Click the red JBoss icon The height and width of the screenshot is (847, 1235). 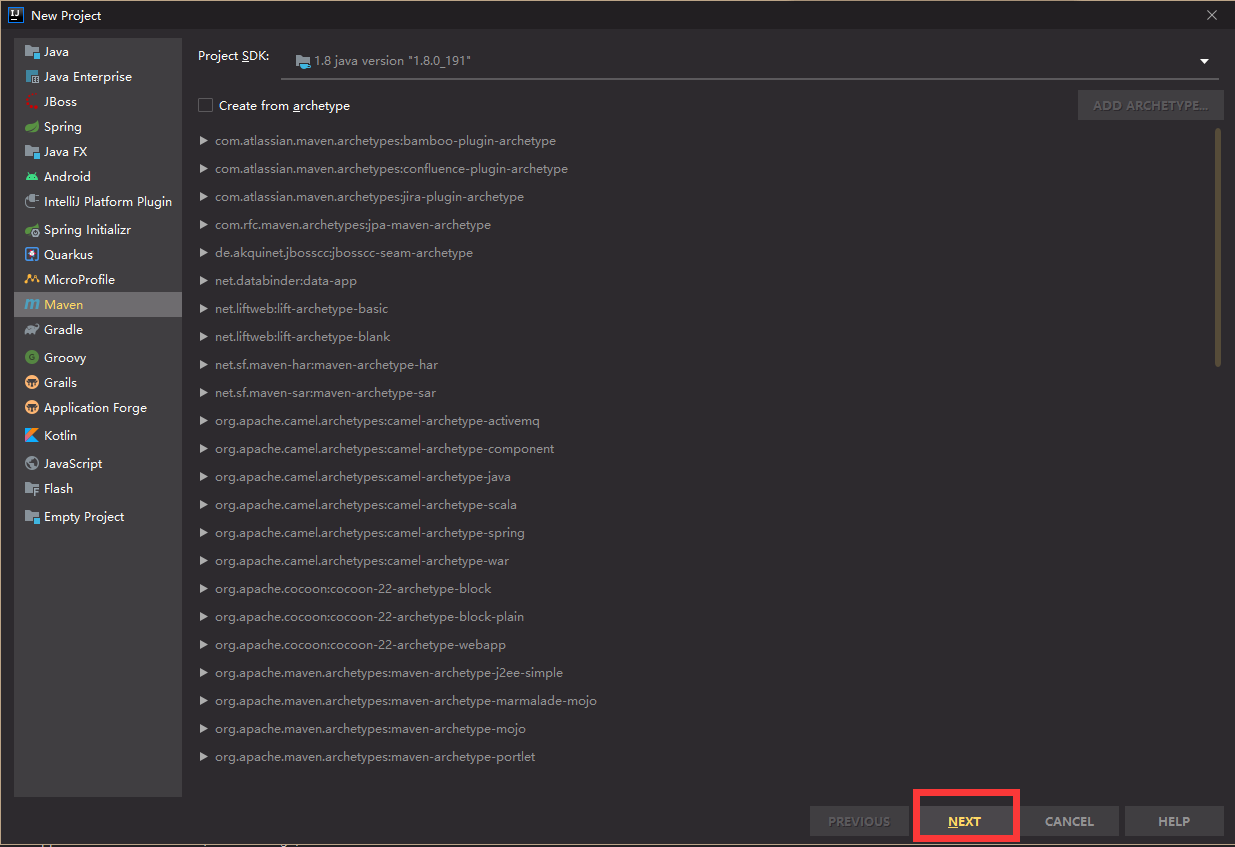pyautogui.click(x=32, y=102)
